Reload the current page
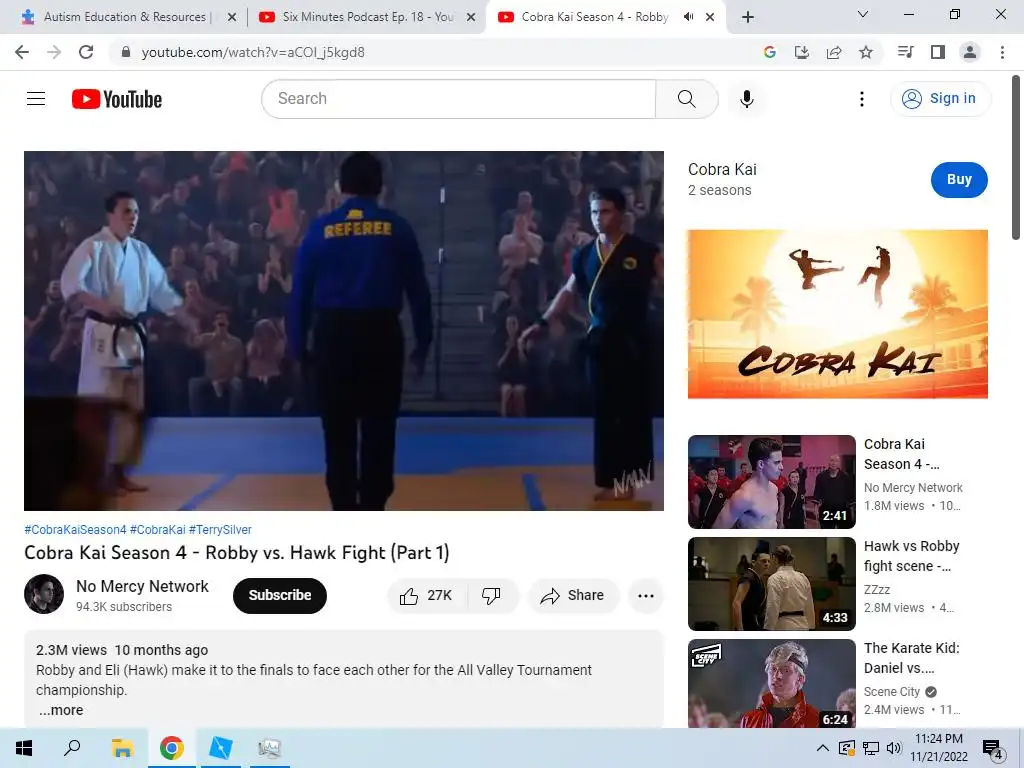Screen dimensions: 1024x768 86,52
